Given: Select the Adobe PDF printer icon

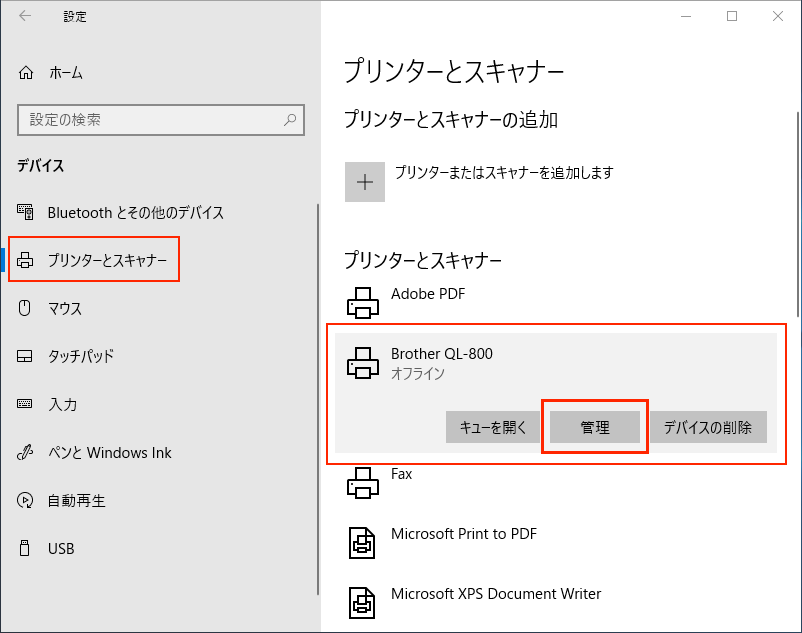Looking at the screenshot, I should (x=362, y=302).
